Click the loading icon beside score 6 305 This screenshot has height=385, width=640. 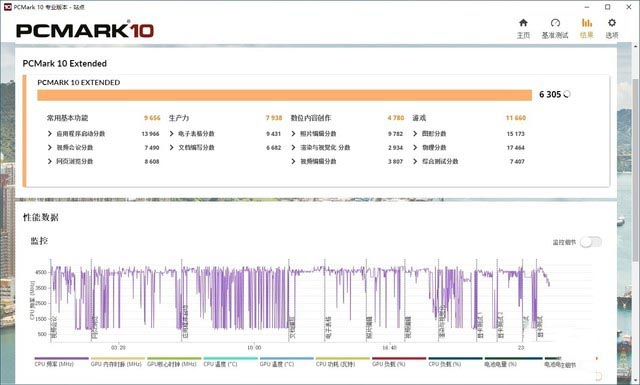[567, 94]
